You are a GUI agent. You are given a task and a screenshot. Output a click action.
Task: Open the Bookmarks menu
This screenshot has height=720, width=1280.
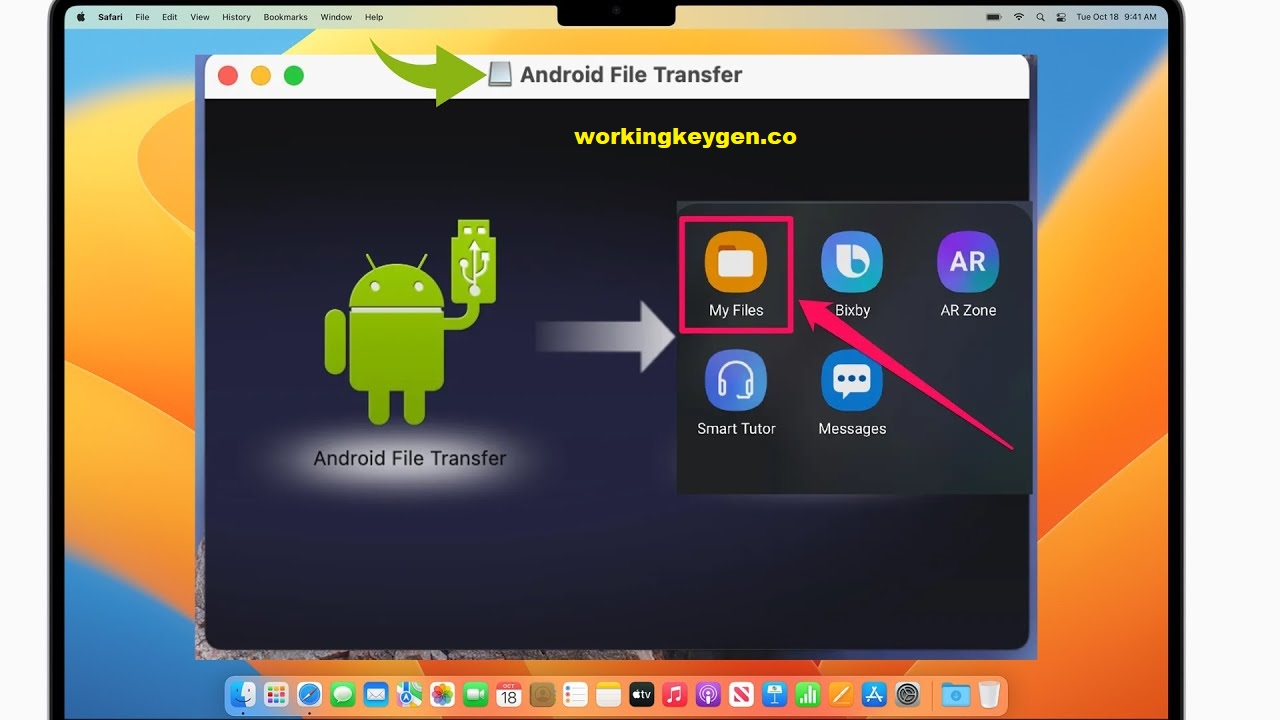285,17
